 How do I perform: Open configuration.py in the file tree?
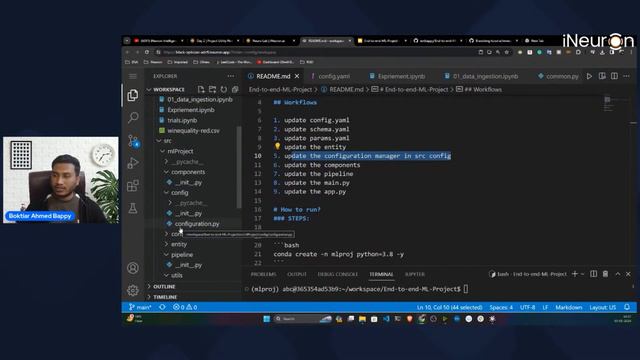click(x=197, y=224)
